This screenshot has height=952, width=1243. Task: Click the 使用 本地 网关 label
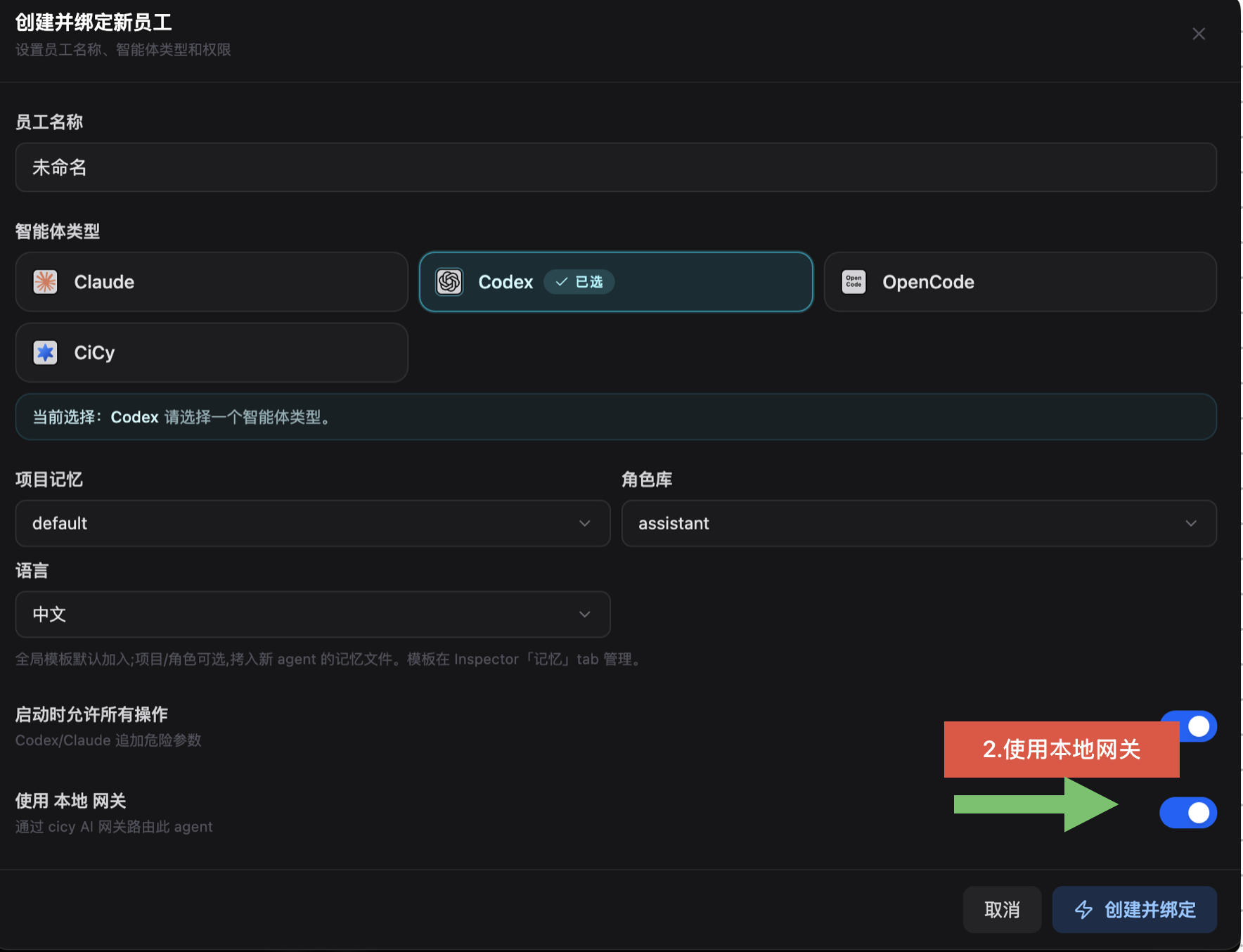71,801
